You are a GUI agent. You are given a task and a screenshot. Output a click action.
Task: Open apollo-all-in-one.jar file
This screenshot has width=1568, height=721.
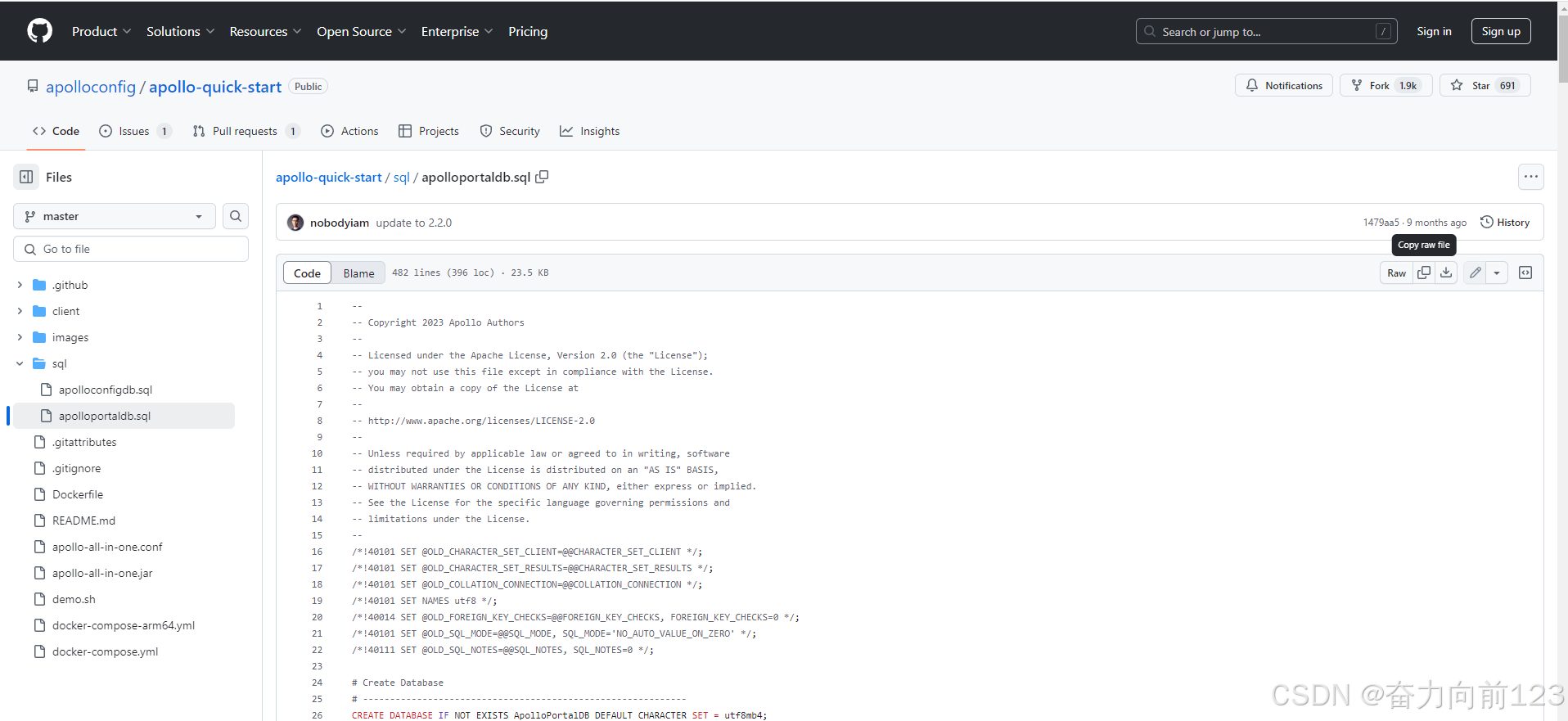click(102, 573)
